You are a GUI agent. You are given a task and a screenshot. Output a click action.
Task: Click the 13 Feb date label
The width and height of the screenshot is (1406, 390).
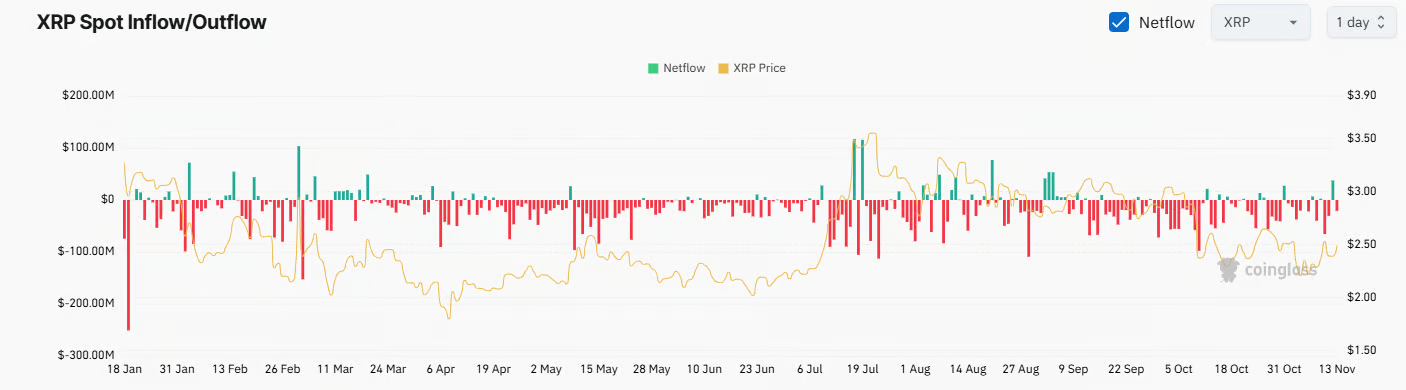(x=230, y=369)
